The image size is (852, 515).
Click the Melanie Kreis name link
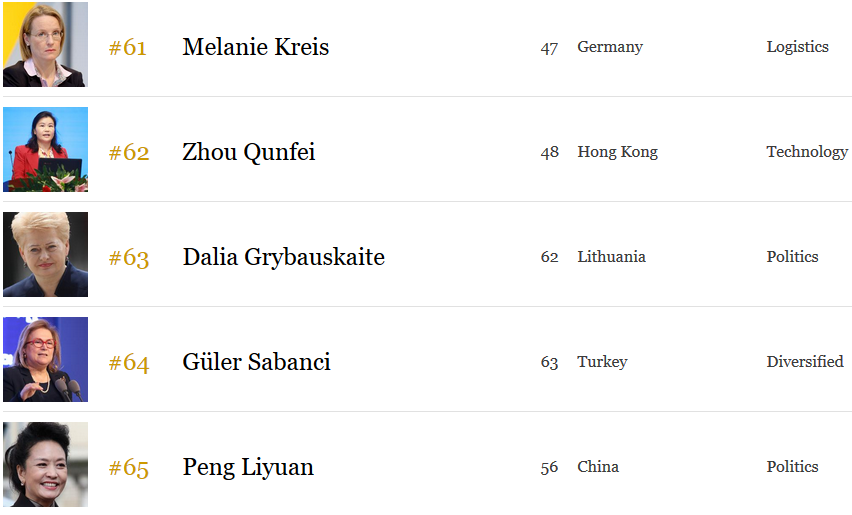click(255, 47)
